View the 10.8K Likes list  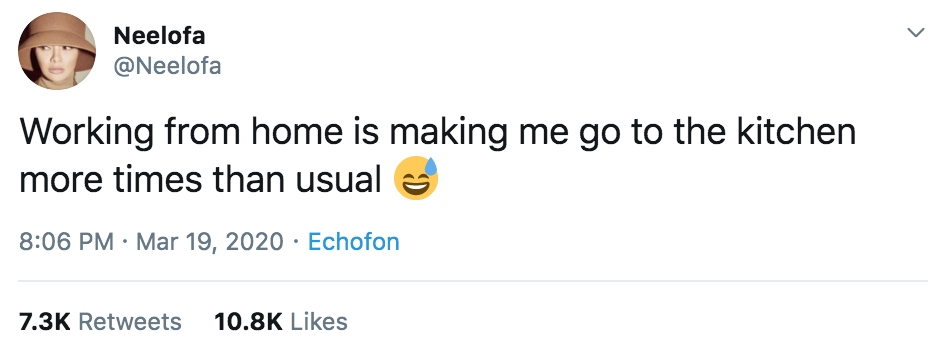coord(280,321)
